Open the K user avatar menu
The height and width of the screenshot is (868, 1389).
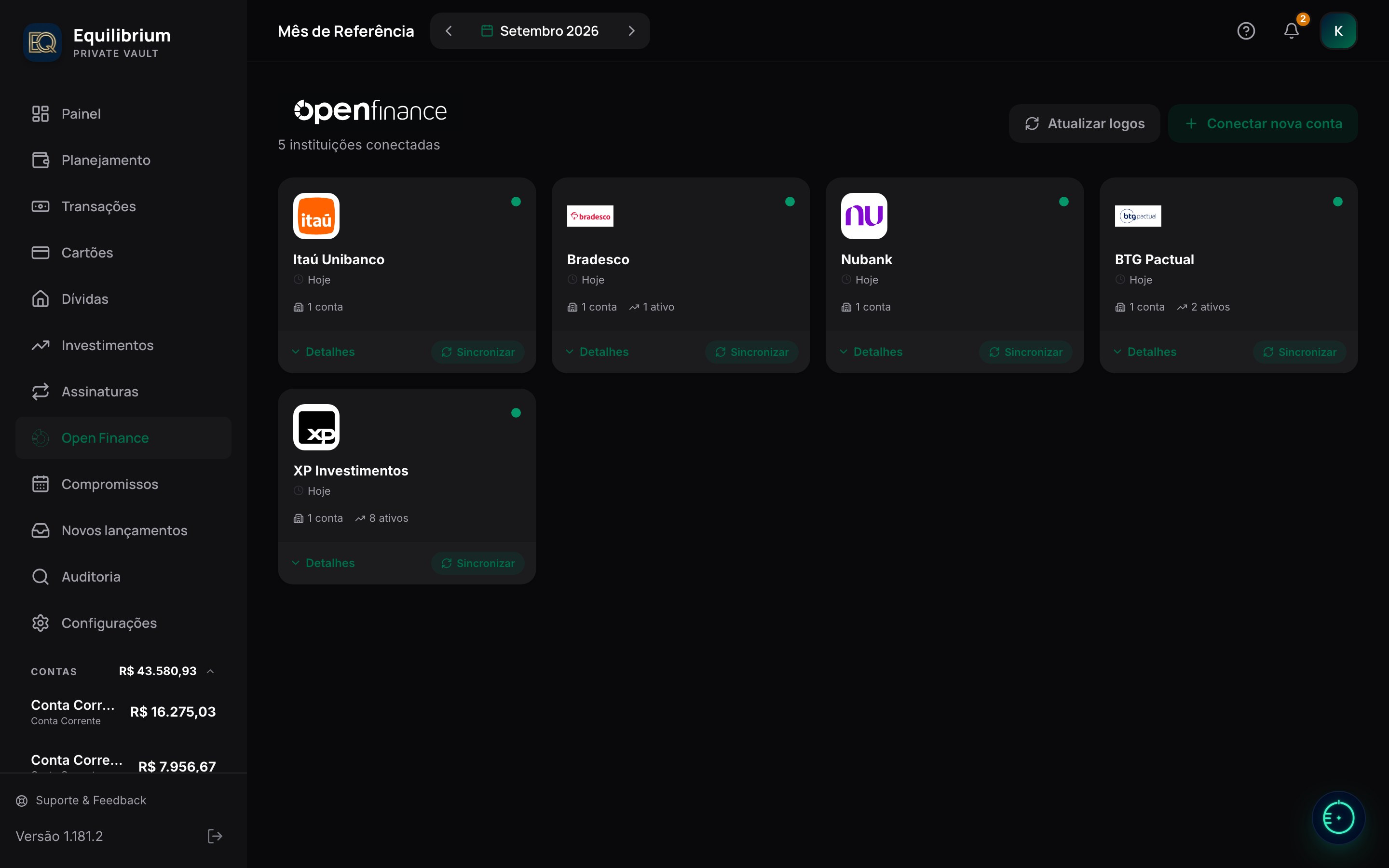(x=1338, y=31)
